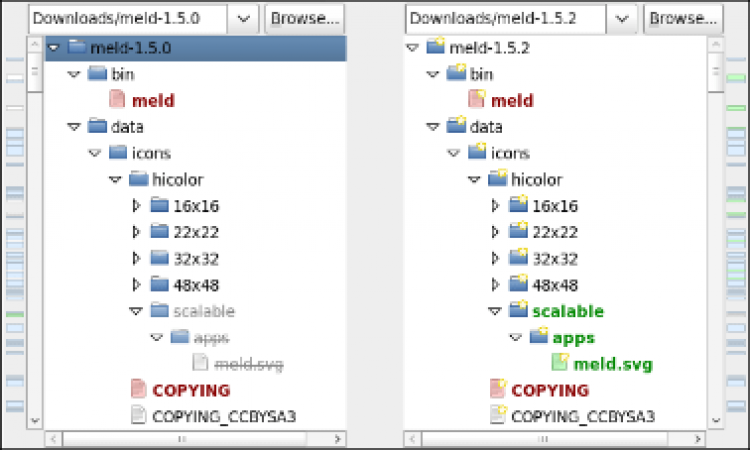Viewport: 750px width, 450px height.
Task: Select the 32x32 label in left pane
Action: pyautogui.click(x=196, y=259)
